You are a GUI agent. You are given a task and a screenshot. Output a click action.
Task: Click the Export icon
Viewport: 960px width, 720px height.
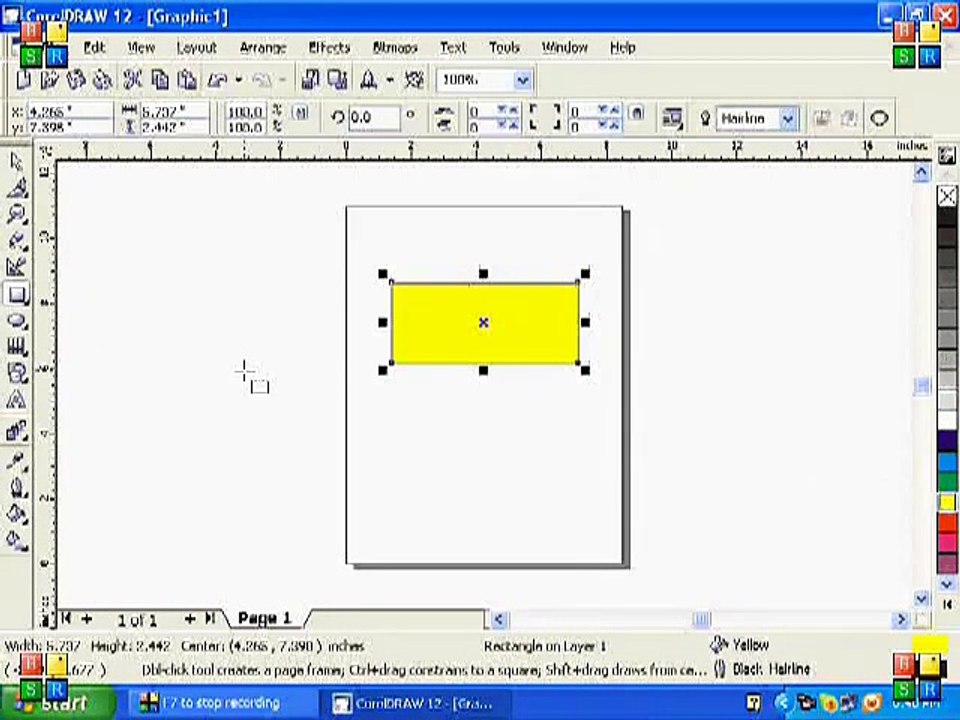click(337, 80)
